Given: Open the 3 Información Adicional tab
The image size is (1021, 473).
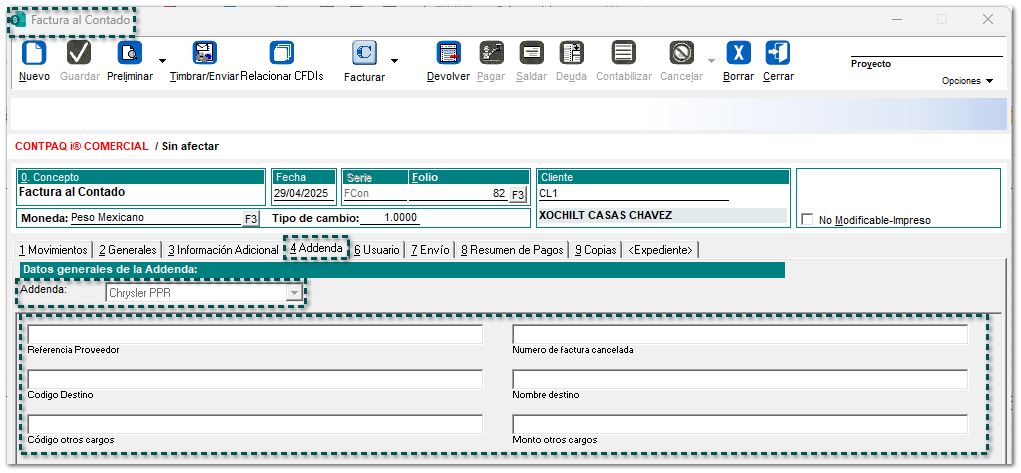Looking at the screenshot, I should pos(223,250).
